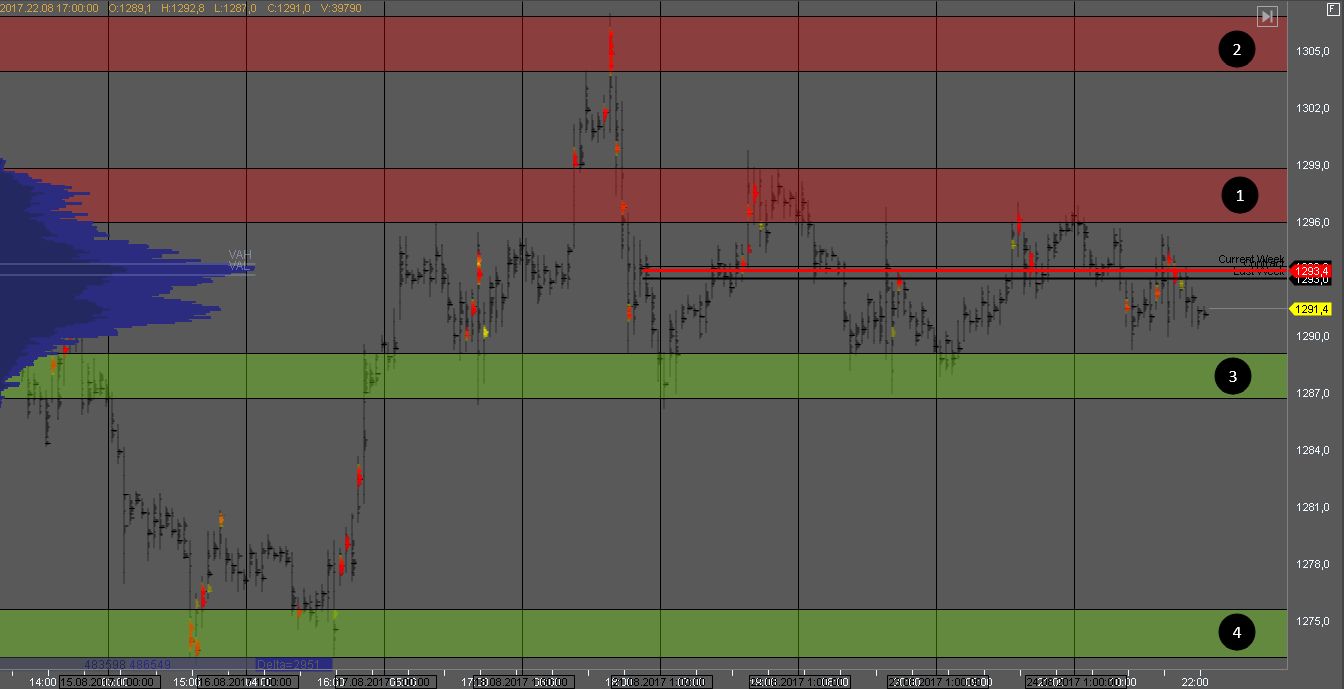The image size is (1344, 689).
Task: Click the yellow 1291,4 current price tag
Action: [1311, 310]
